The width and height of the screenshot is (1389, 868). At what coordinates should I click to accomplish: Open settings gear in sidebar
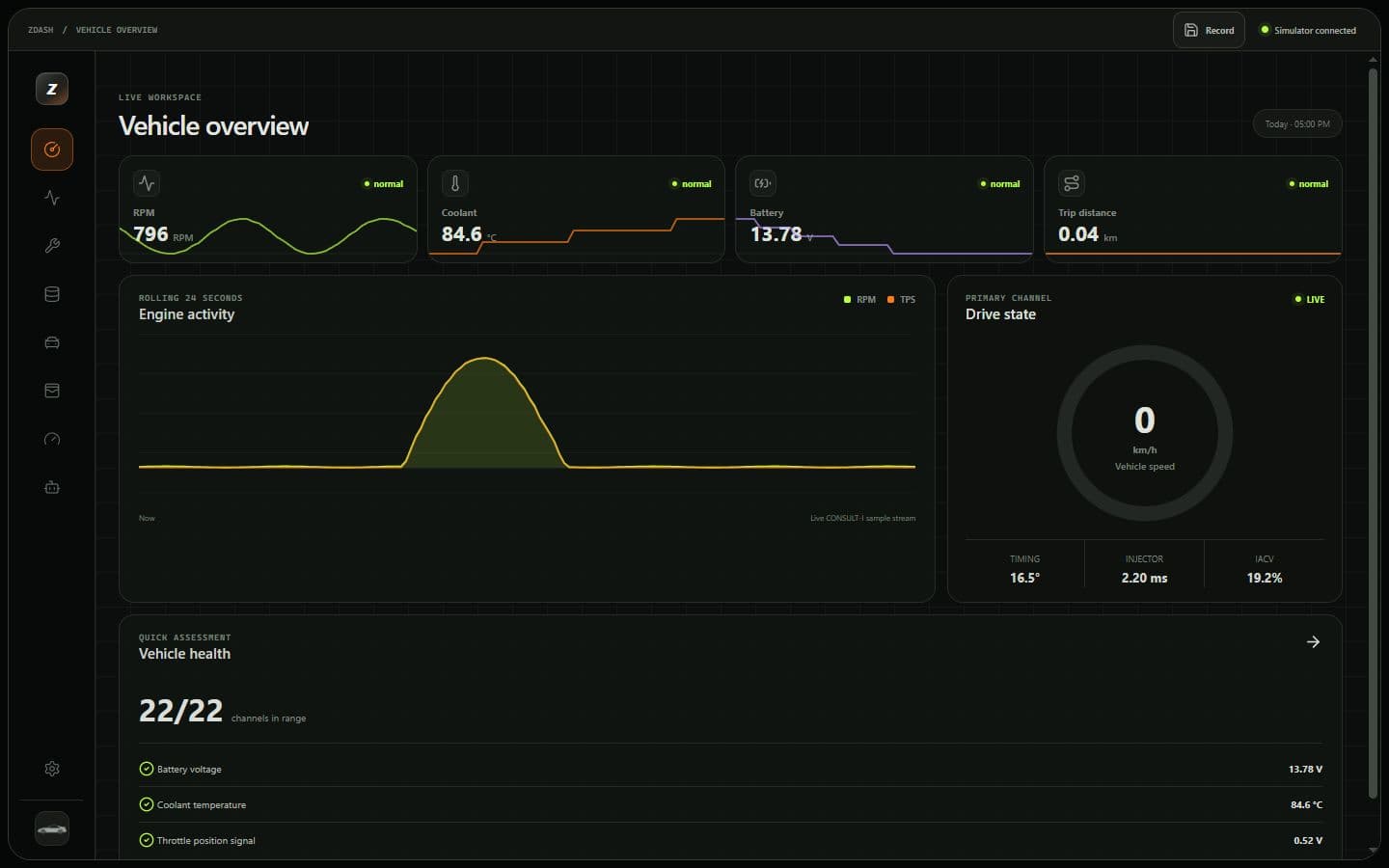52,769
